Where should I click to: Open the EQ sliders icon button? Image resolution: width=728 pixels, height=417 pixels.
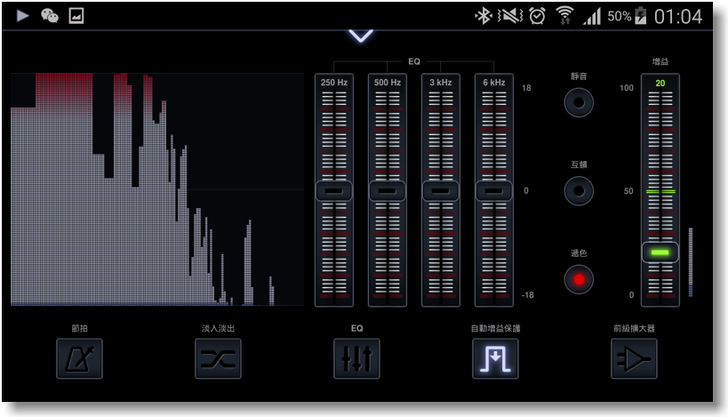coord(357,358)
